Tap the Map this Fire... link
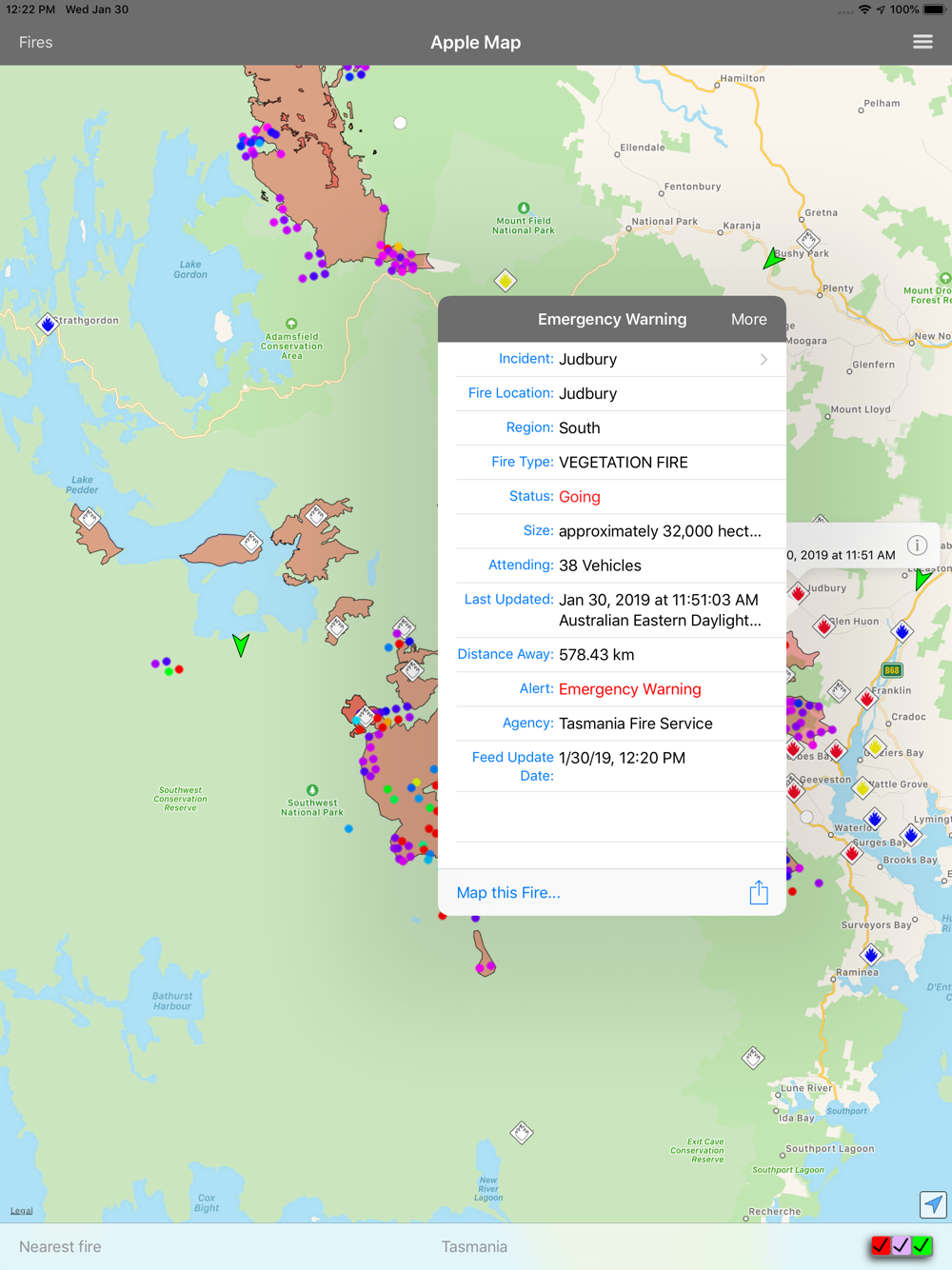952x1270 pixels. 508,892
